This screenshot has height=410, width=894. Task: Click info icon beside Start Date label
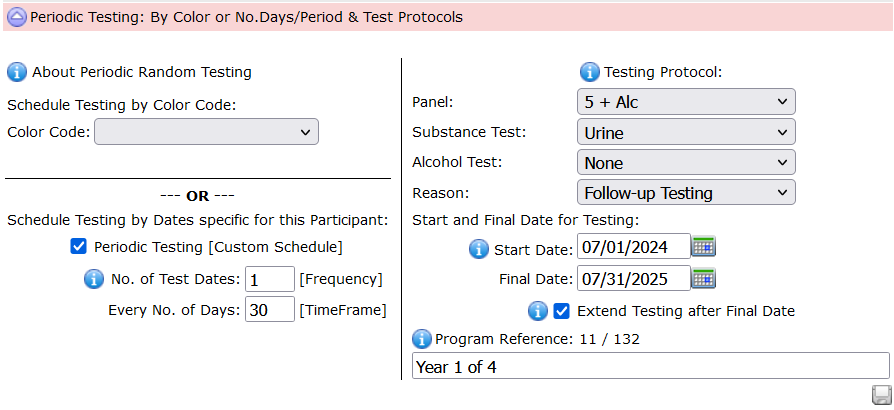479,249
